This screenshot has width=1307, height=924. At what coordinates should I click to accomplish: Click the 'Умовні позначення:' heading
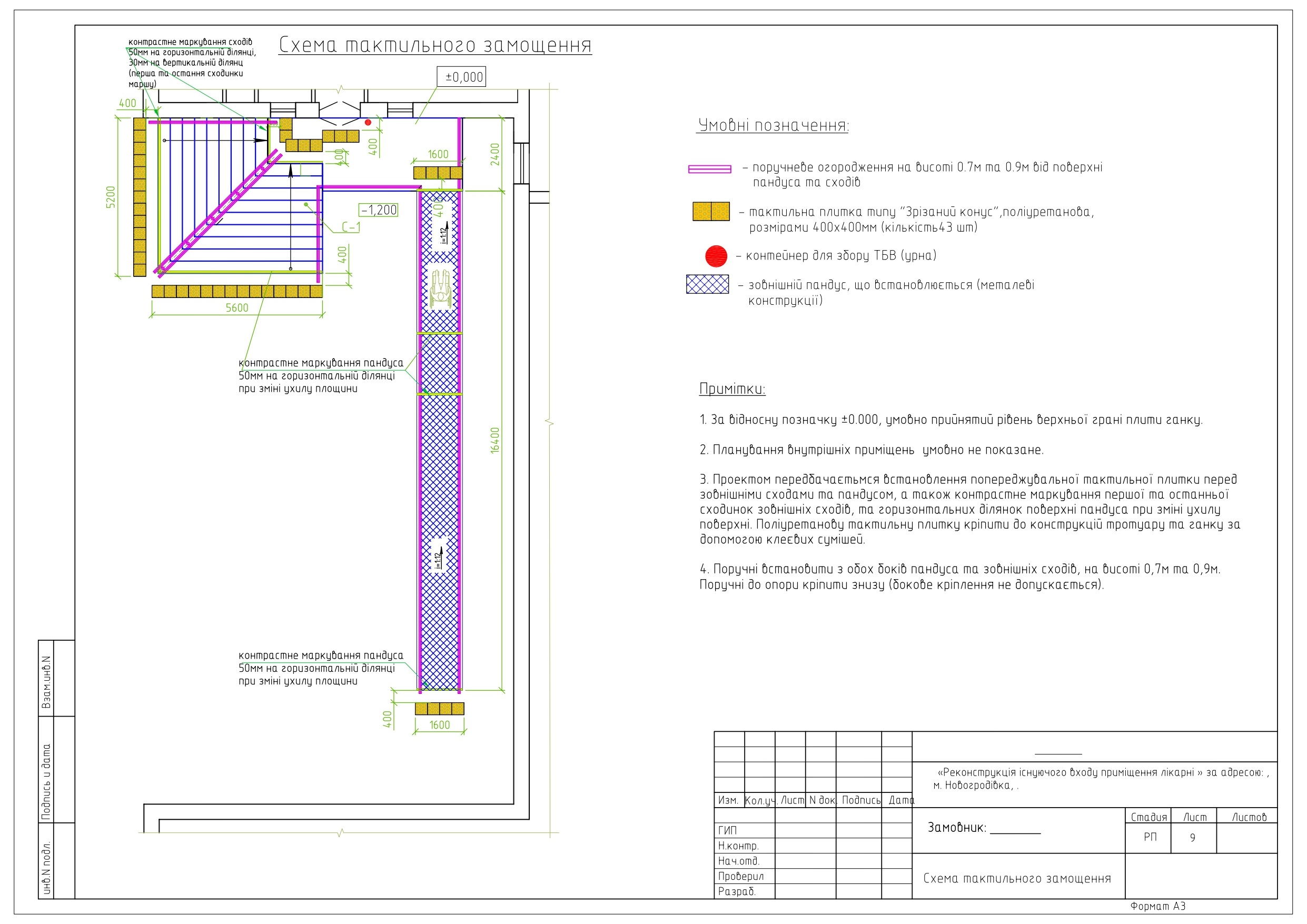tap(773, 125)
